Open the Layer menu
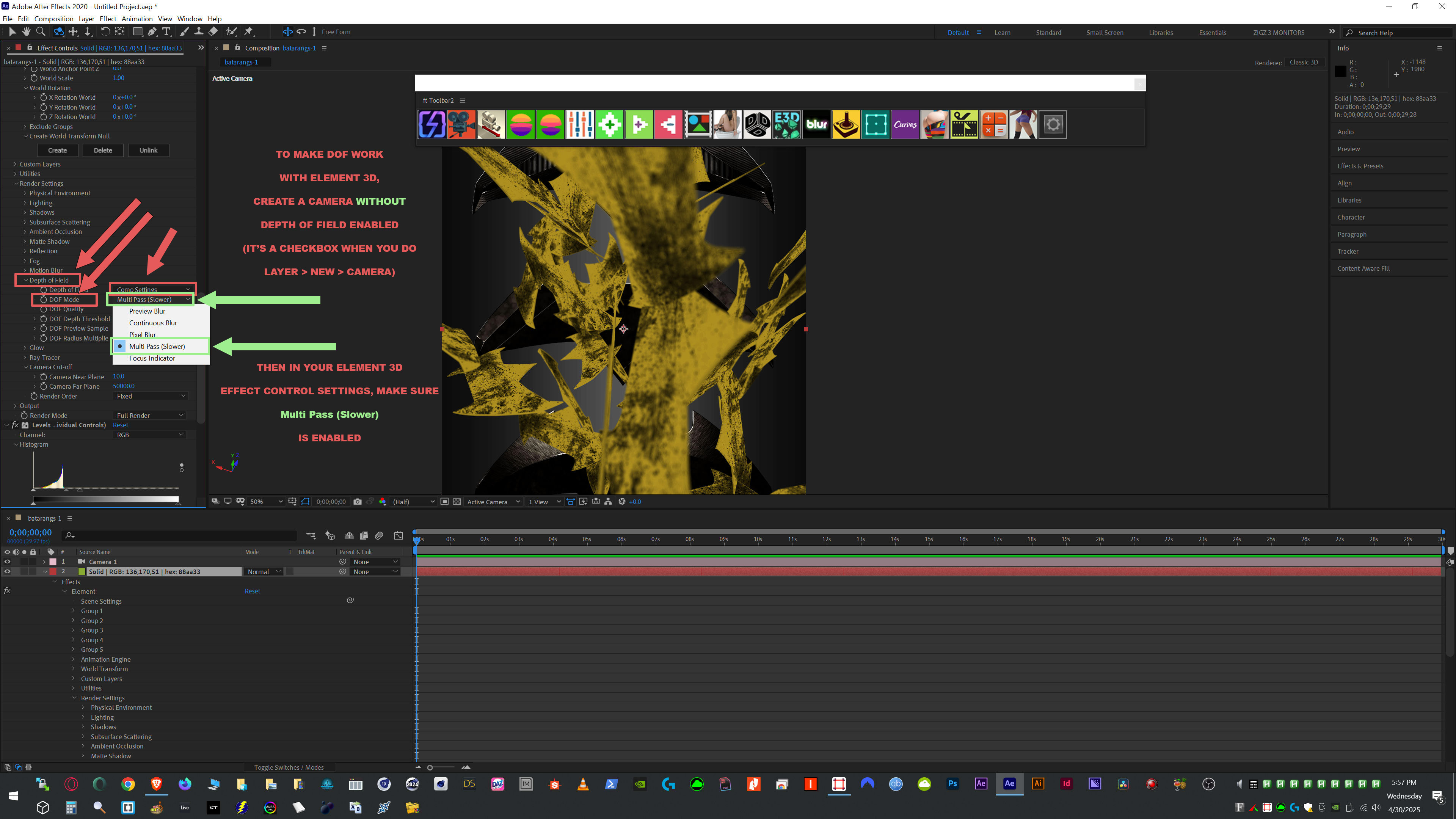The width and height of the screenshot is (1456, 819). [86, 19]
